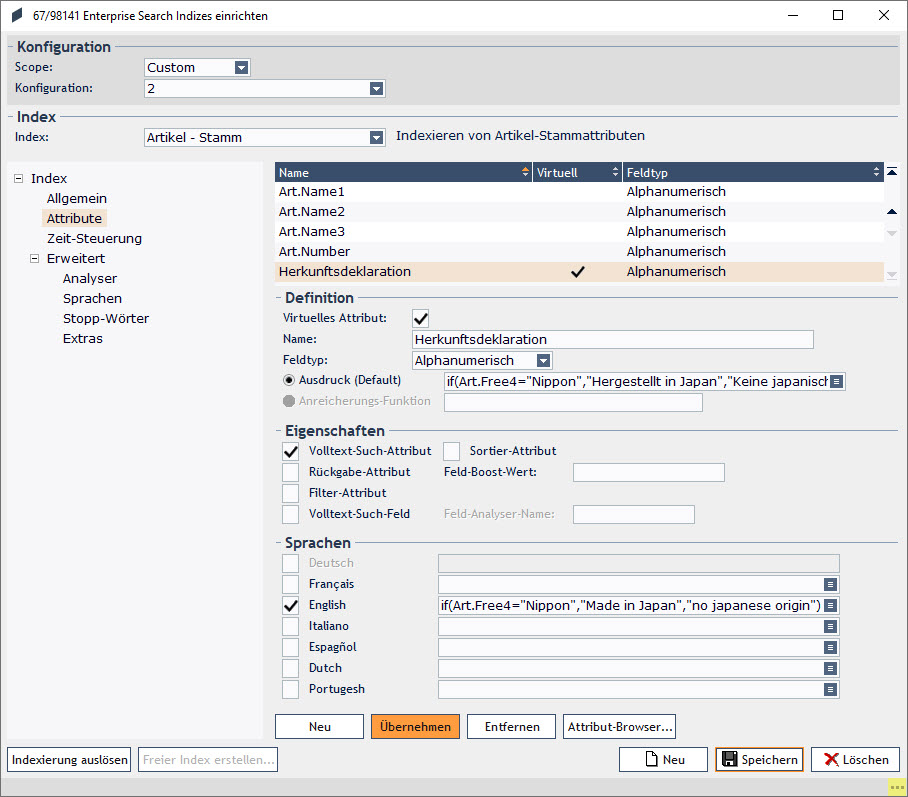The height and width of the screenshot is (797, 908).
Task: Open Stopp-Wörter tree item
Action: click(106, 319)
